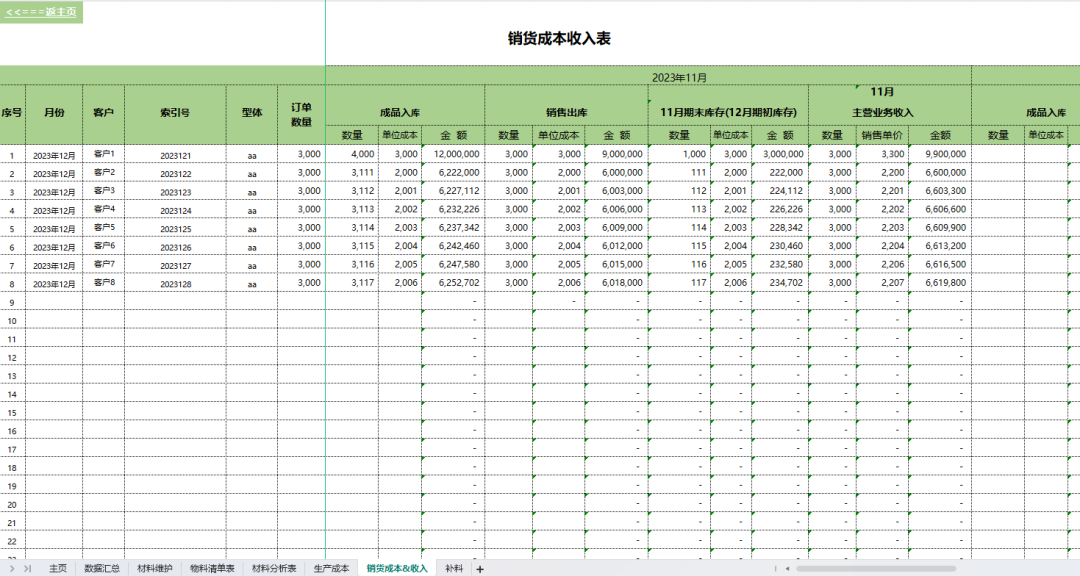Go to next sheet tab arrow
Viewport: 1080px width, 576px height.
[12, 568]
